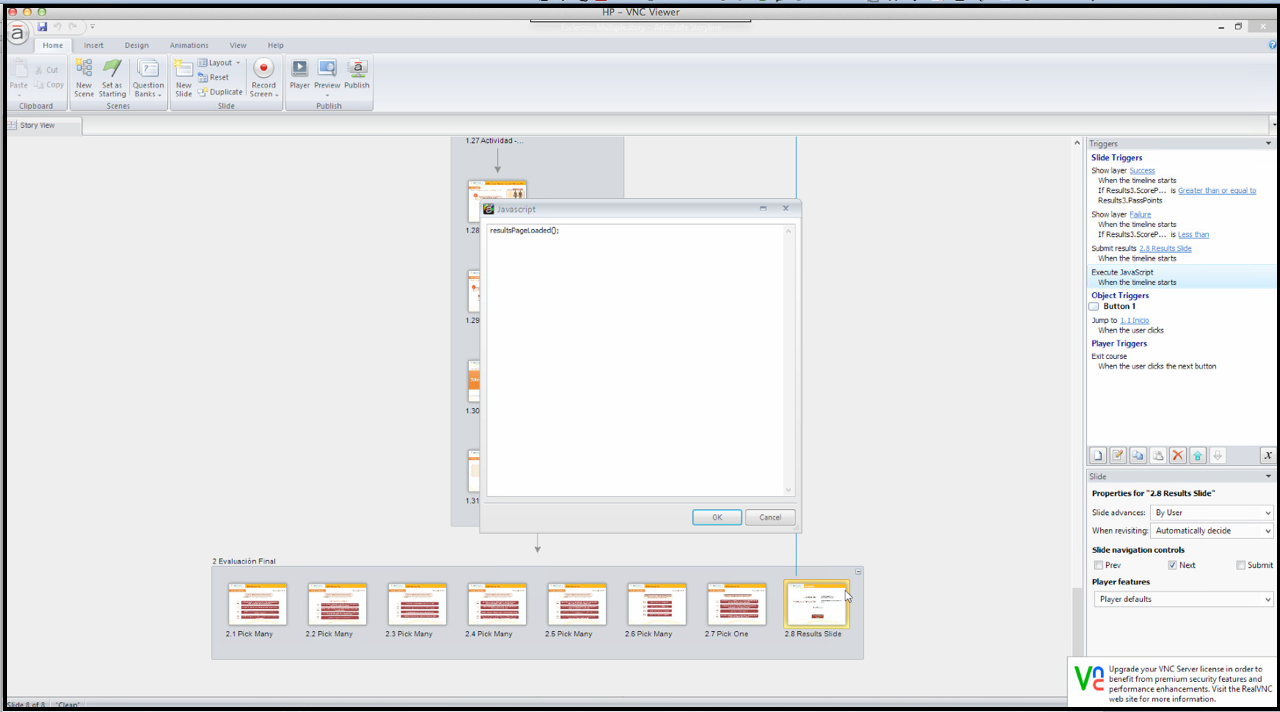This screenshot has height=712, width=1280.
Task: Enable the Submit navigation checkbox
Action: (1241, 565)
